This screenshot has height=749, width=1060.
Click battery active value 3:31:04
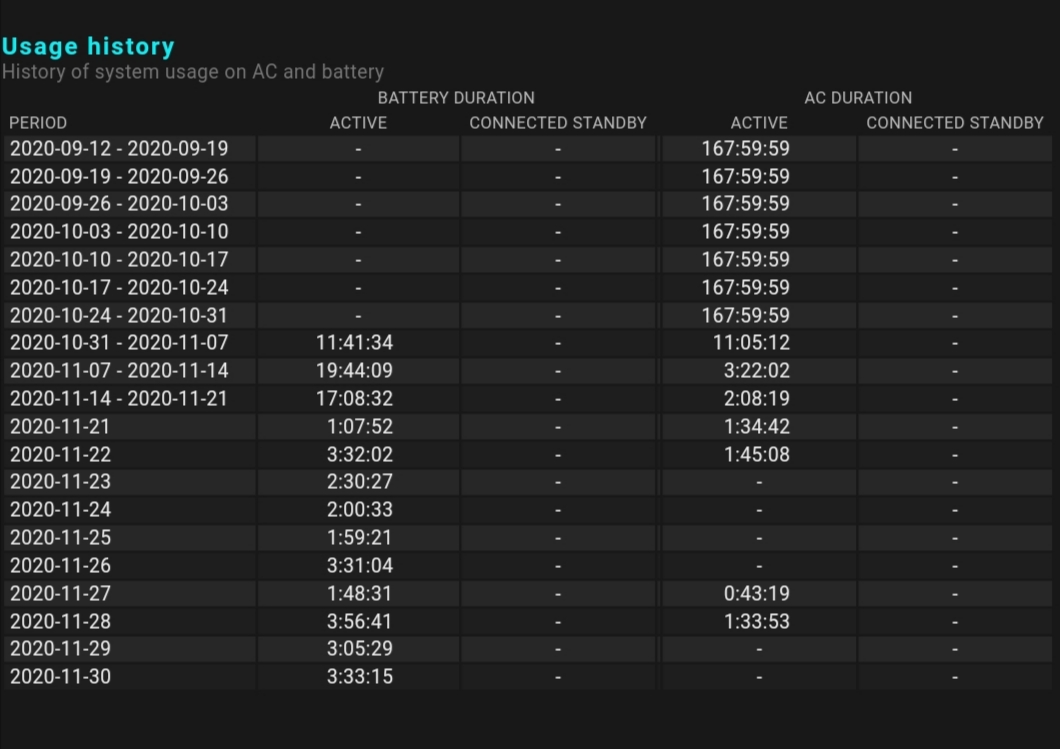tap(360, 565)
